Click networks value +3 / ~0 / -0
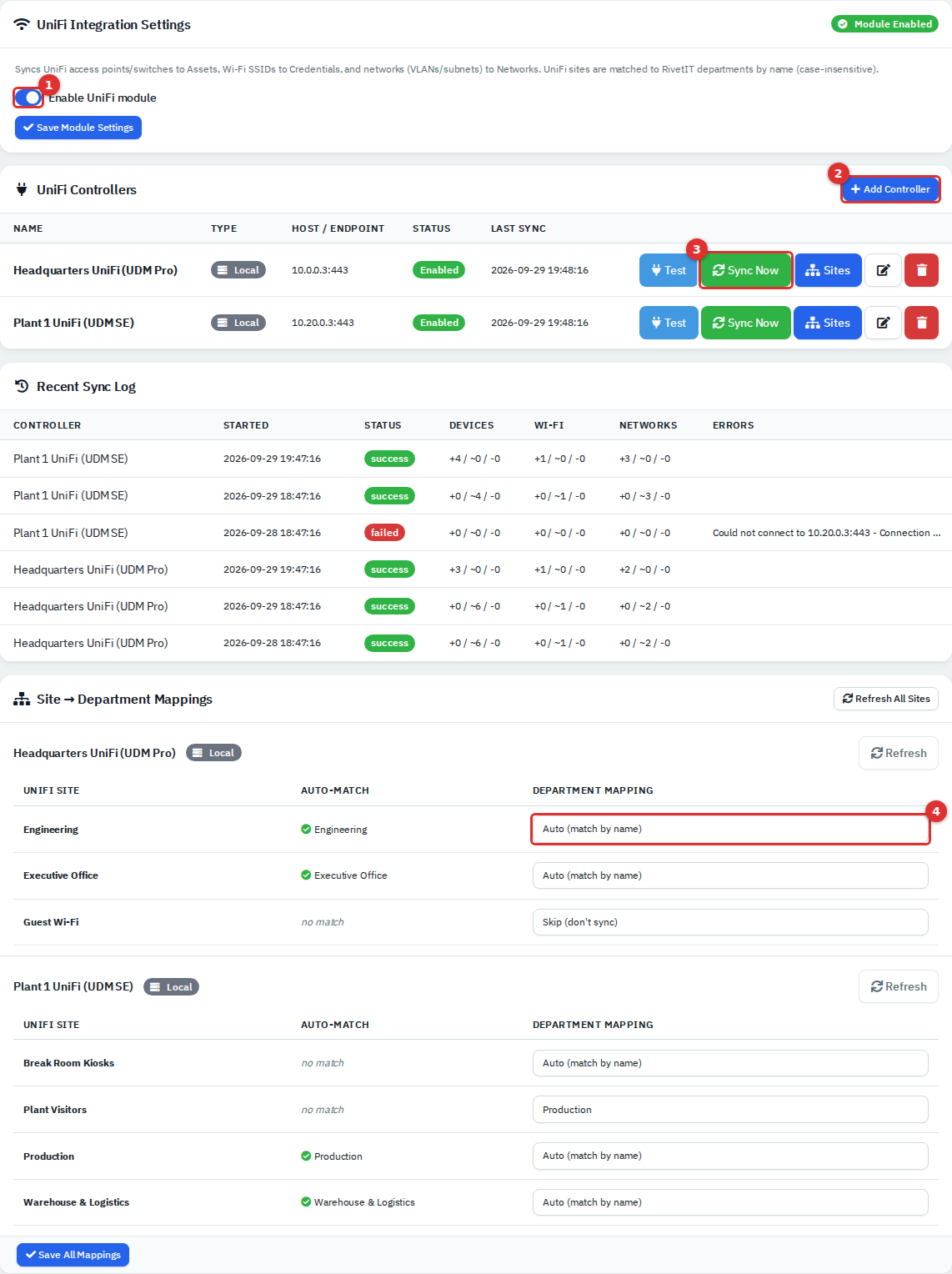 point(644,459)
